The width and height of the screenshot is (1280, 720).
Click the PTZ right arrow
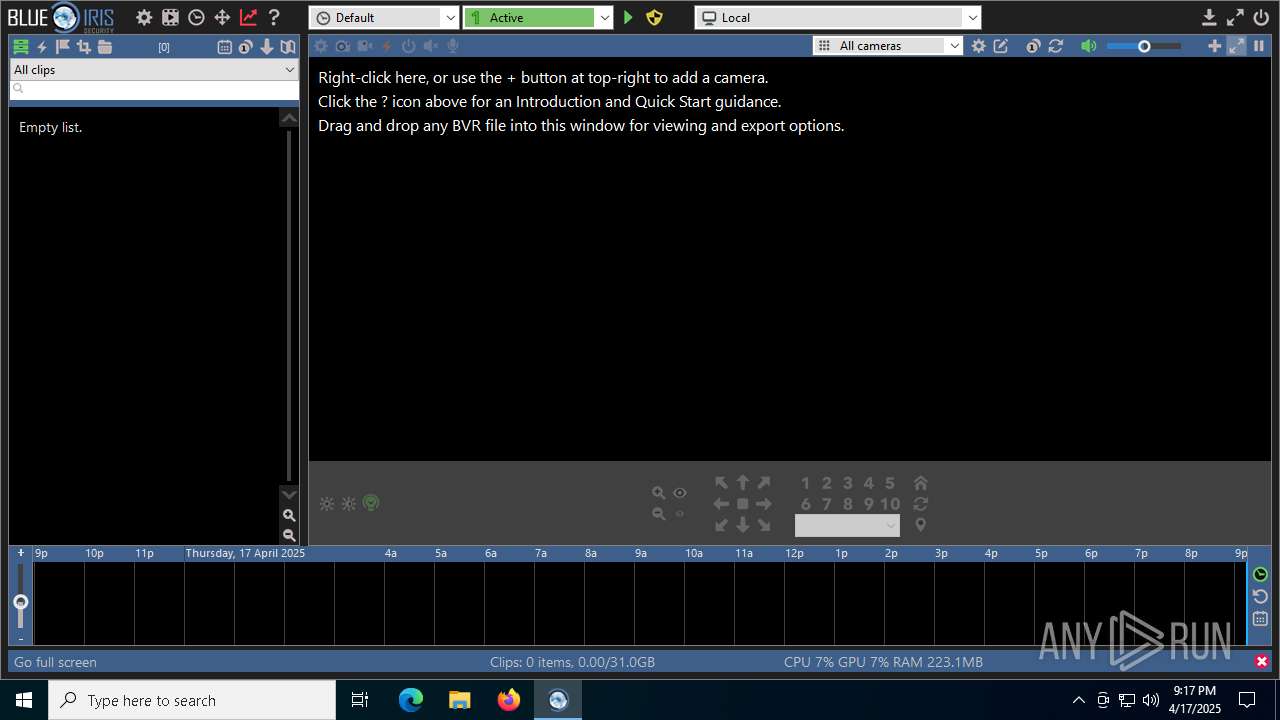(764, 504)
